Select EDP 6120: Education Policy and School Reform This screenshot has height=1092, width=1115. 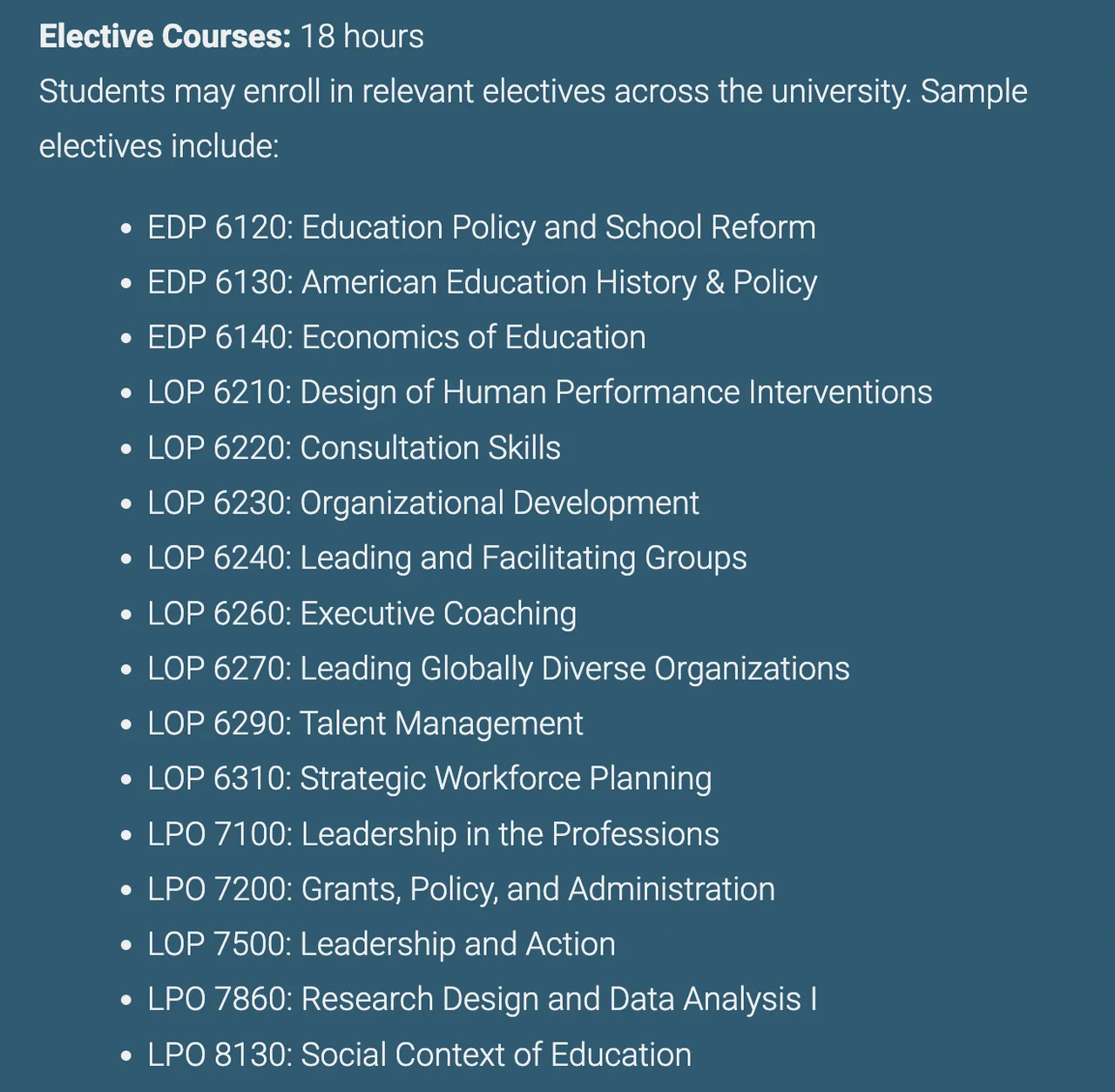481,227
